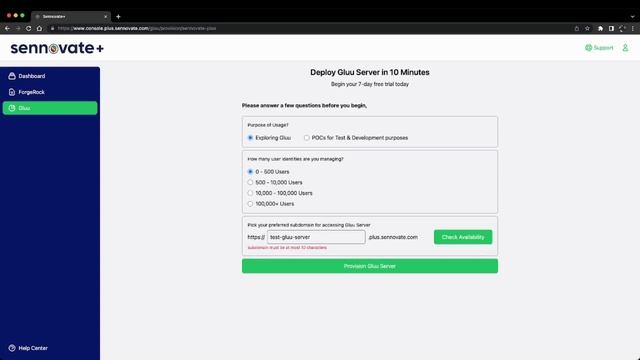Screen dimensions: 640x360
Task: Click the Gluu sidebar icon
Action: (12, 108)
